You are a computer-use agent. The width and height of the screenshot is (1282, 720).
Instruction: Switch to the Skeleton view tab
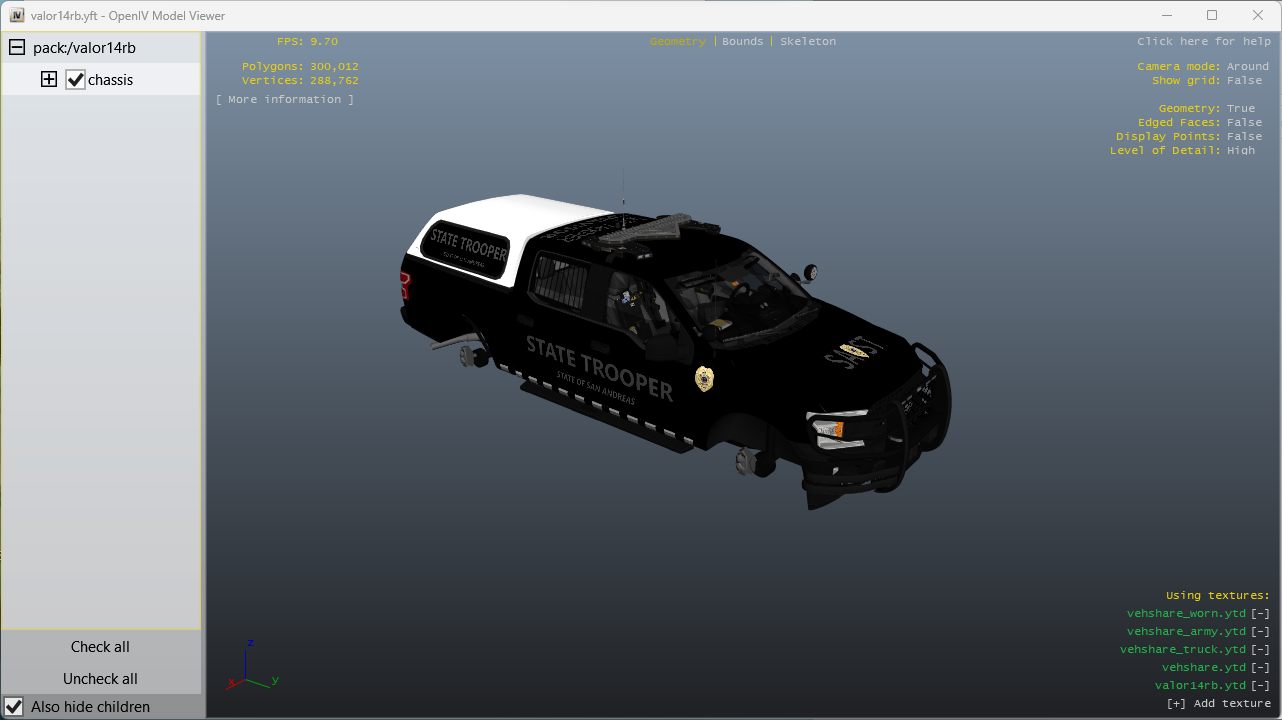807,42
